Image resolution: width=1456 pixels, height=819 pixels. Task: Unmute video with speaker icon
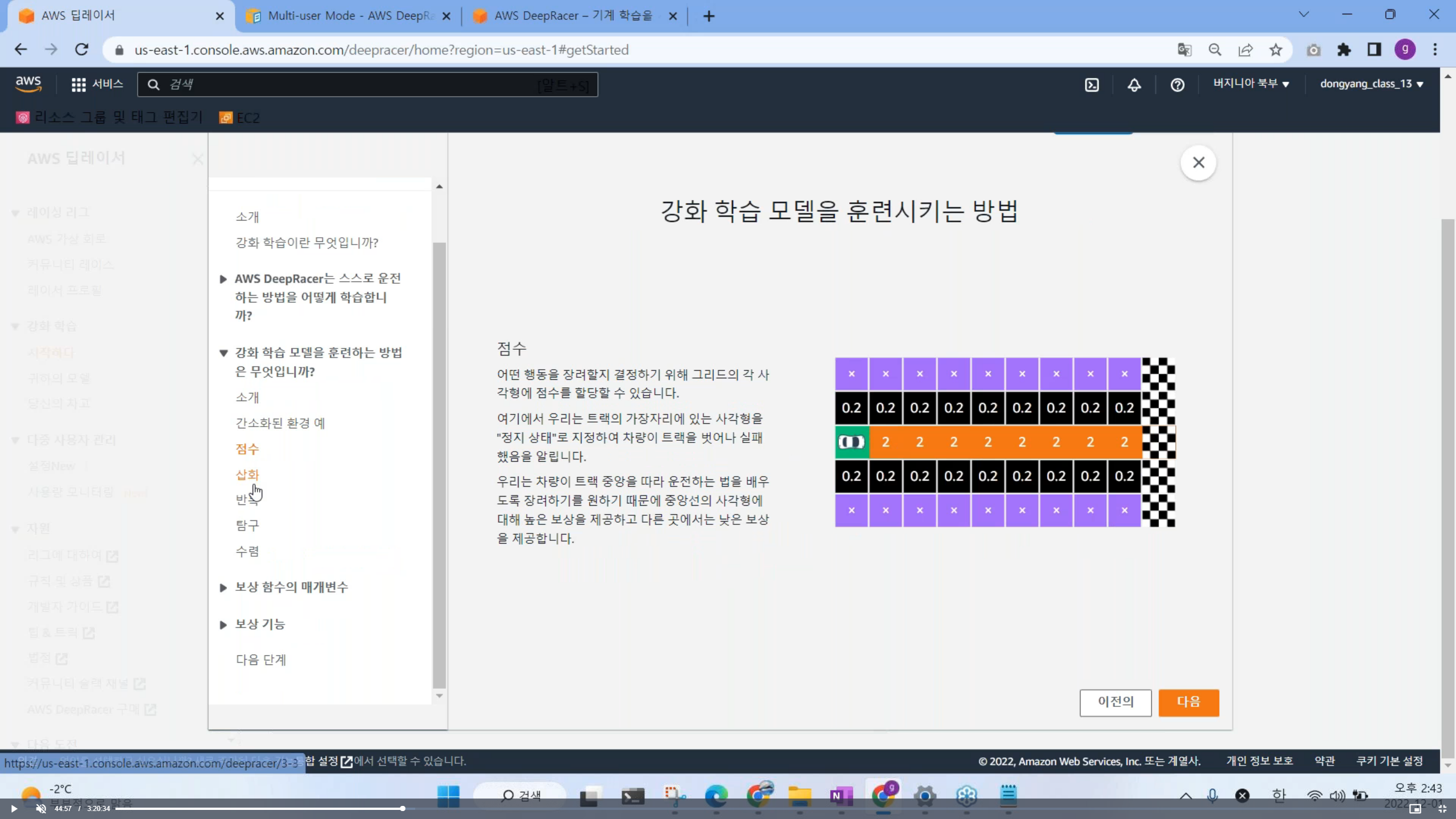tap(41, 808)
